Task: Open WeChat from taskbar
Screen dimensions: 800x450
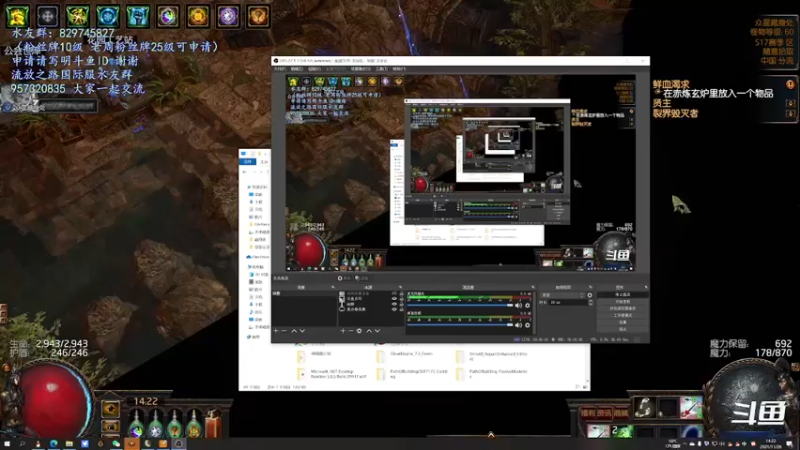Action: coord(116,444)
